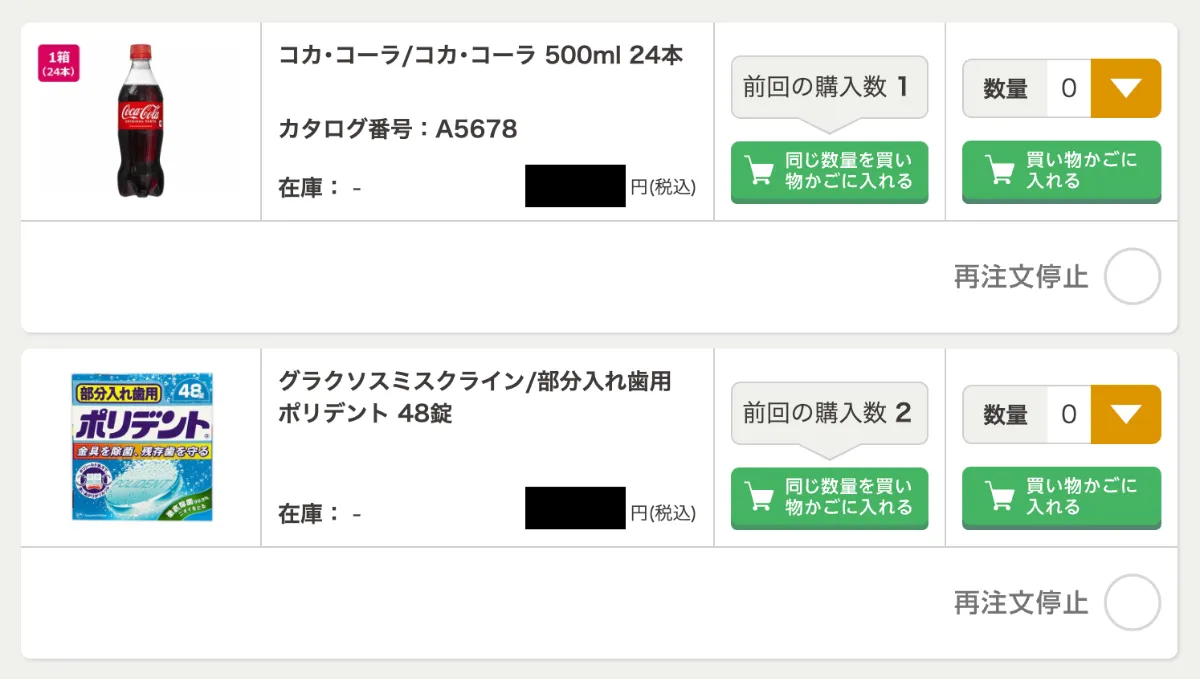
Task: Click the Coca-Cola bottle product thumbnail
Action: point(140,120)
